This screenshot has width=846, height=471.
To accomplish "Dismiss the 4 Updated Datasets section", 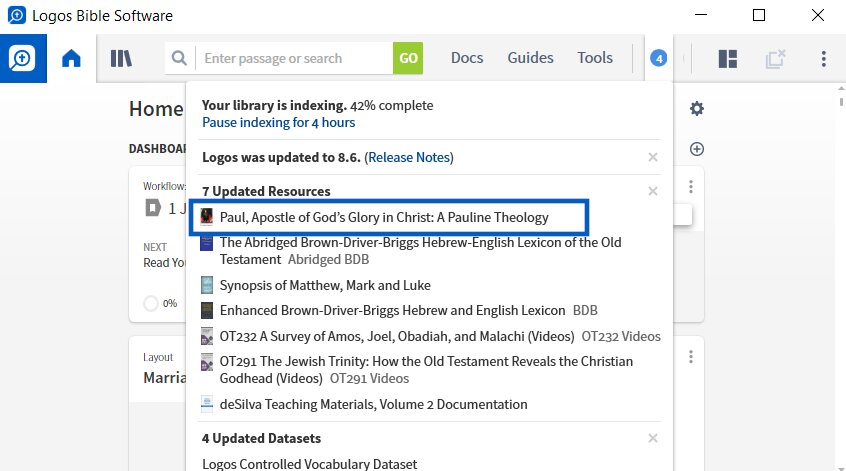I will click(653, 438).
